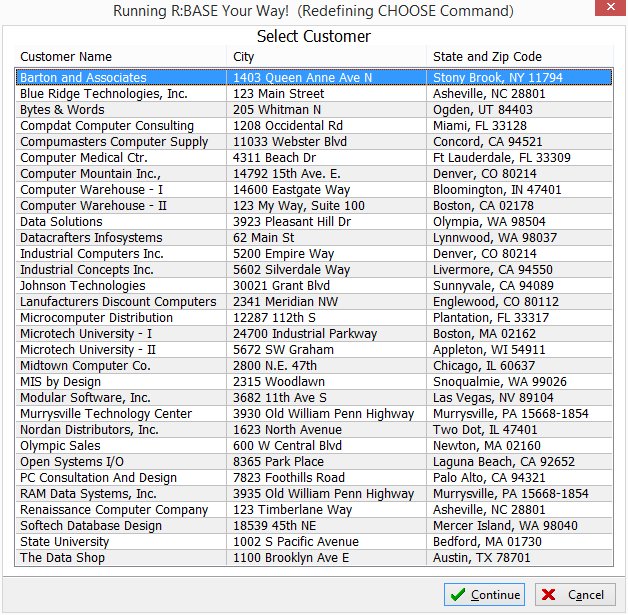628x615 pixels.
Task: Choose Data Solutions customer row
Action: point(61,222)
